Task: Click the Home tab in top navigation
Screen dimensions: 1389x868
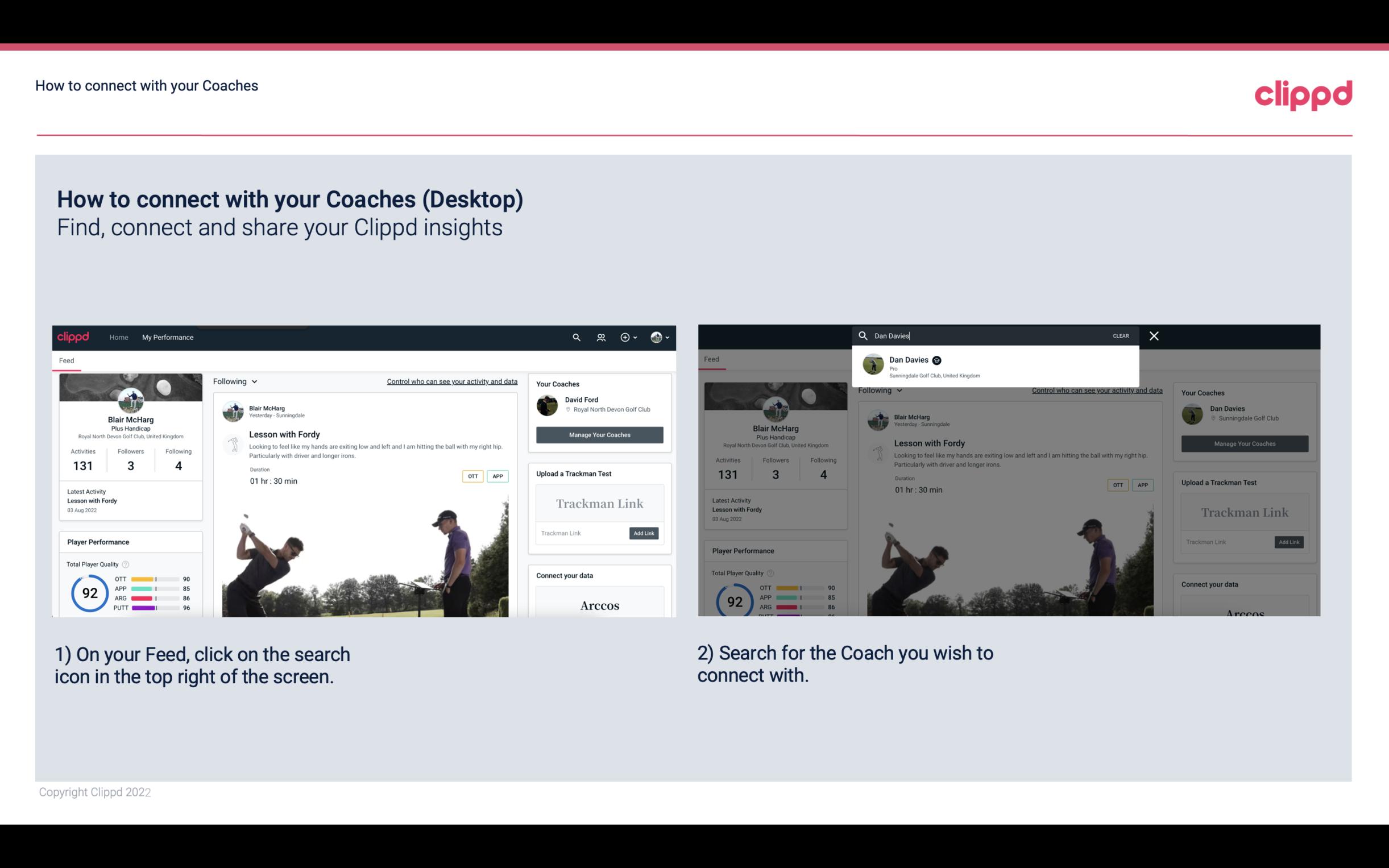Action: 118,337
